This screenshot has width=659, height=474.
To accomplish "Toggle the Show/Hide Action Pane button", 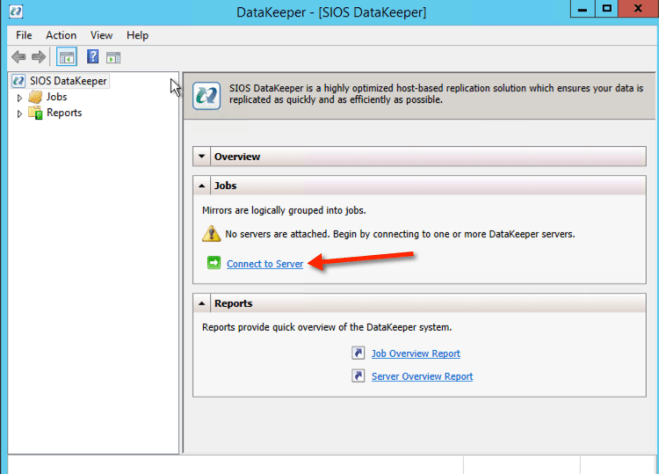I will click(113, 57).
